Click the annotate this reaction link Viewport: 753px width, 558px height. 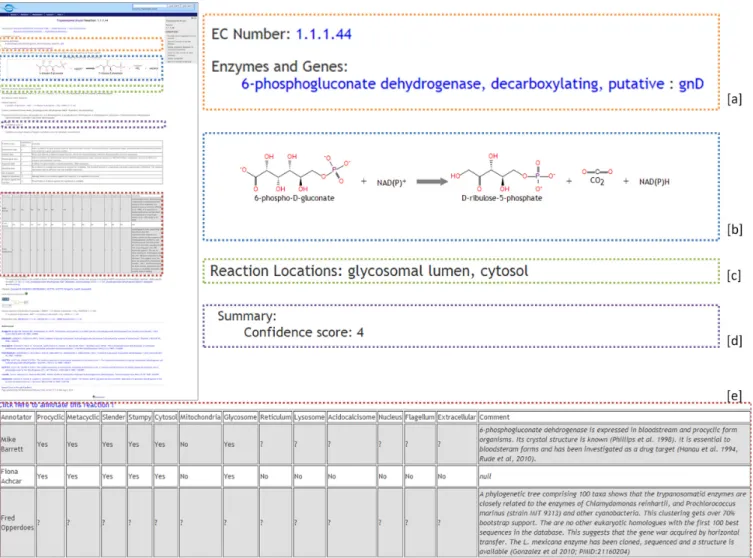tap(57, 405)
